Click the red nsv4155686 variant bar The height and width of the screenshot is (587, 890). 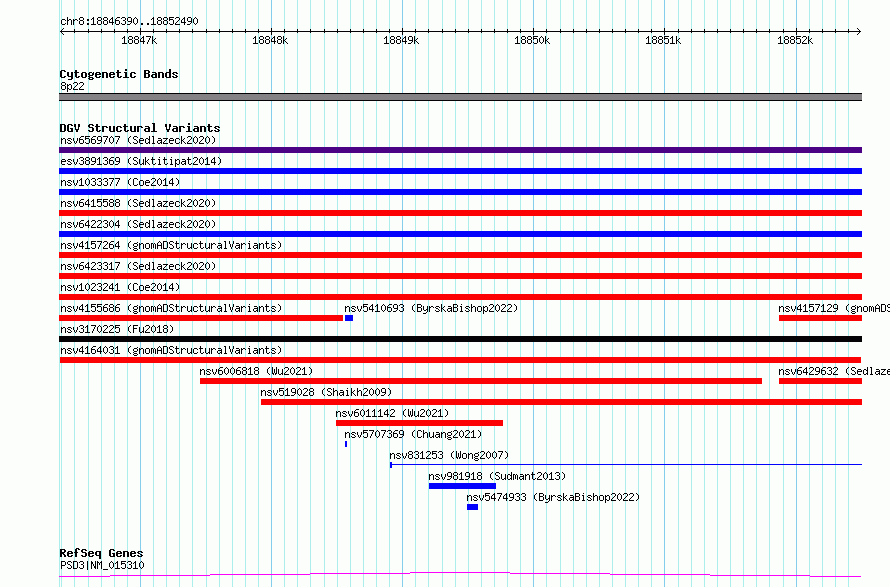(201, 318)
